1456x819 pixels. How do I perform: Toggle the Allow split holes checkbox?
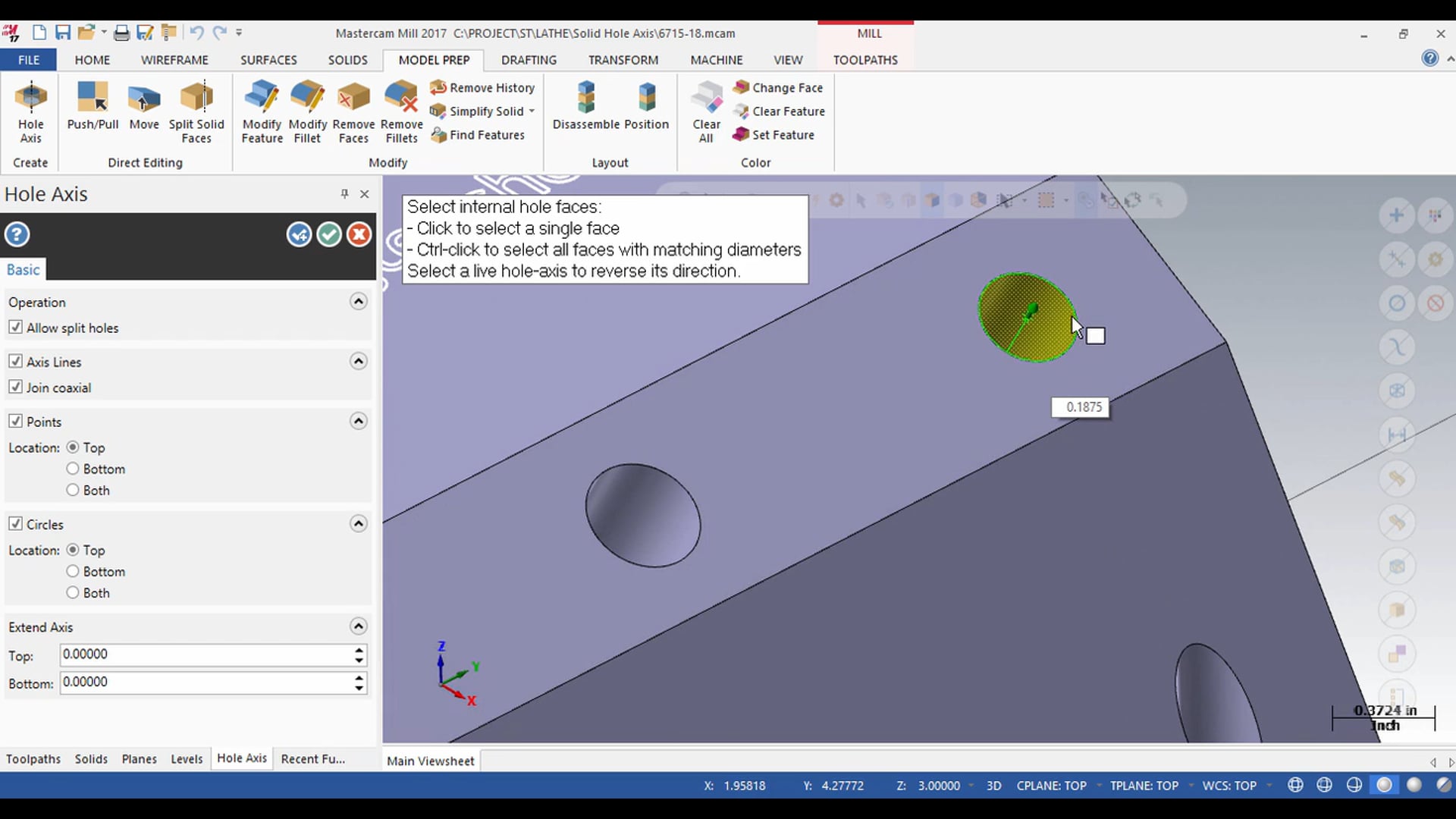tap(15, 327)
